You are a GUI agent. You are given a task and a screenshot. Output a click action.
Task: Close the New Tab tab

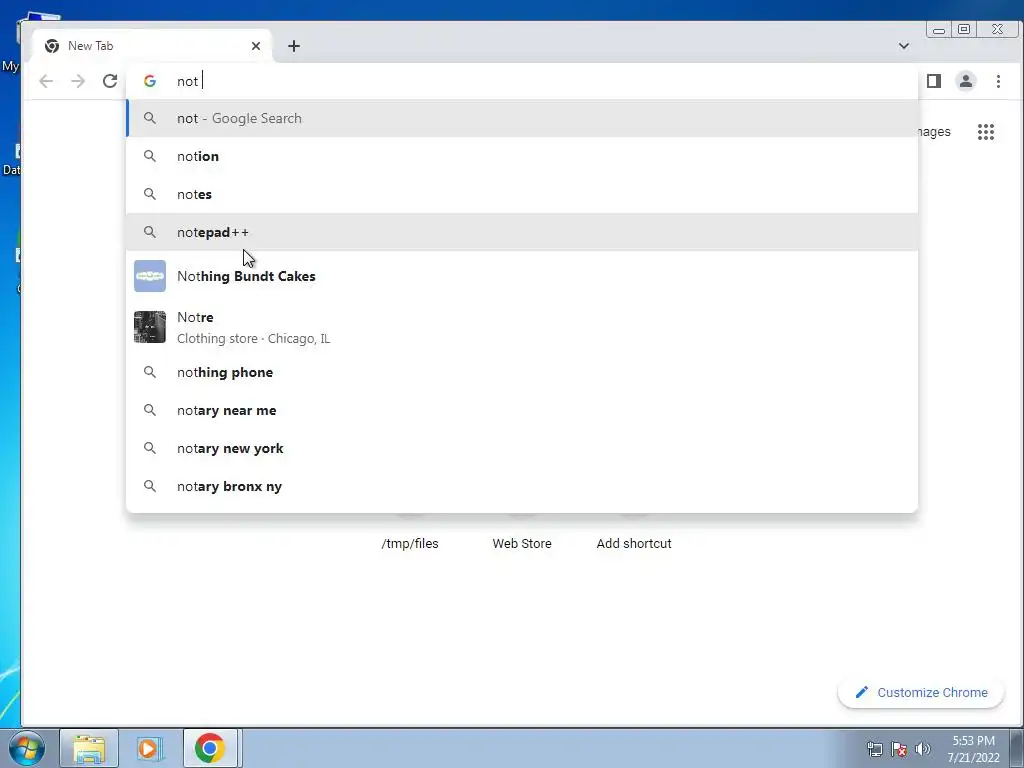[256, 46]
